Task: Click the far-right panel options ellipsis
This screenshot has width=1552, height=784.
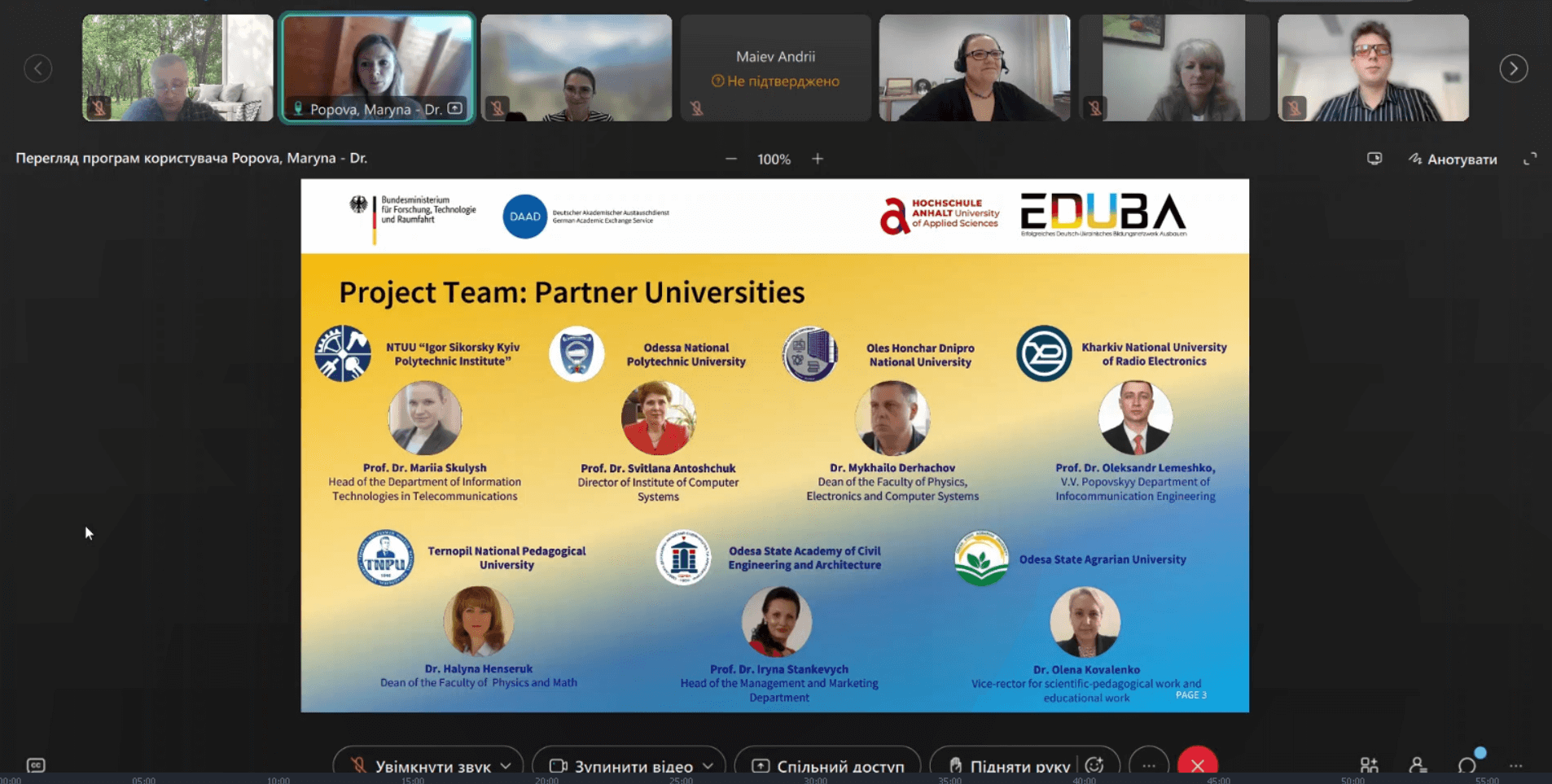Action: tap(1515, 765)
